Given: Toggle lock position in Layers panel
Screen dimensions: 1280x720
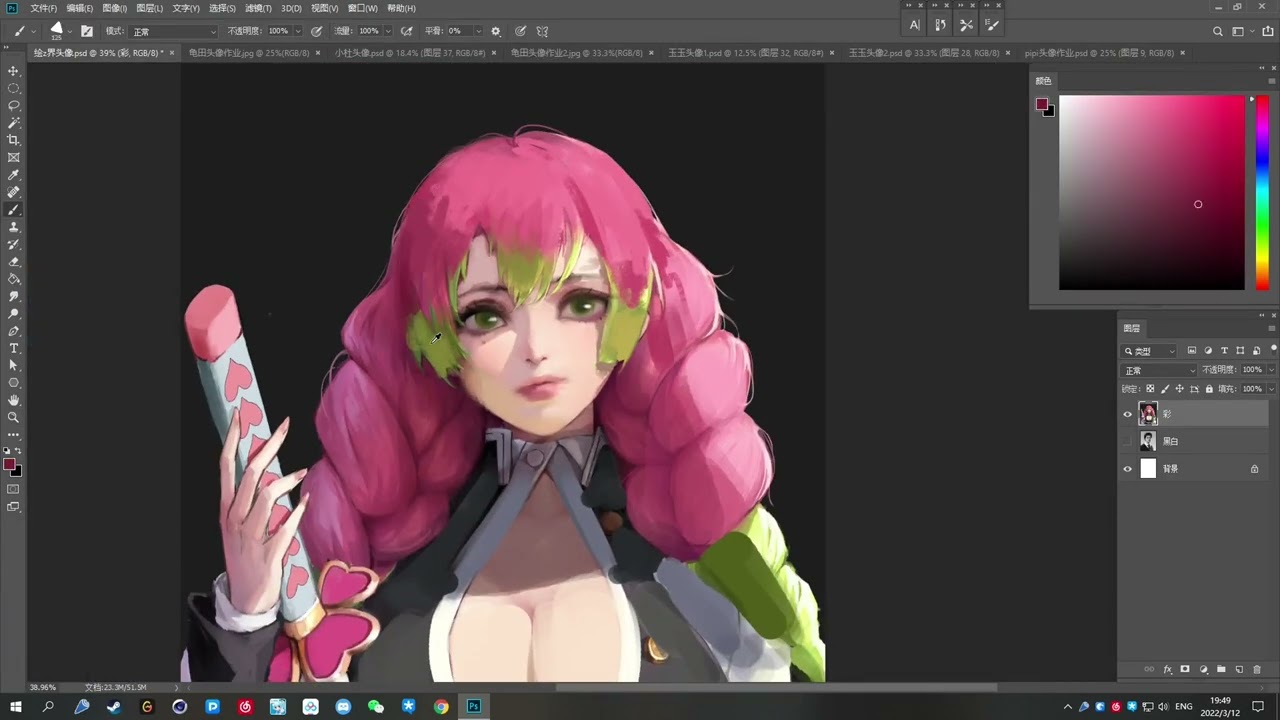Looking at the screenshot, I should [x=1180, y=388].
